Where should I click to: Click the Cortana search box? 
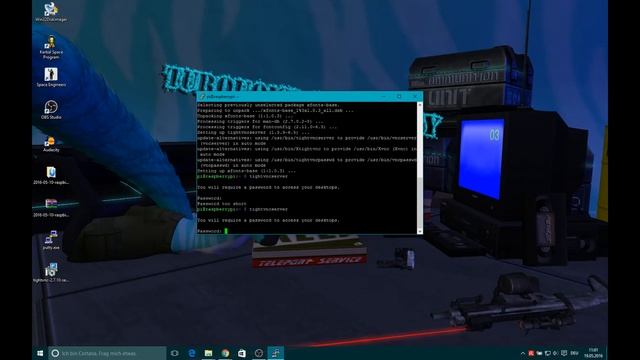click(x=107, y=353)
